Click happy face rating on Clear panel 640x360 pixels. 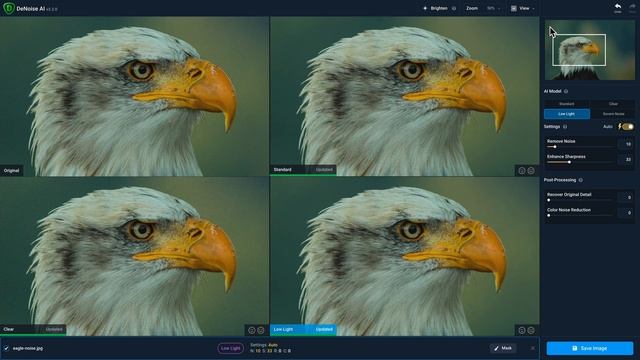point(252,330)
